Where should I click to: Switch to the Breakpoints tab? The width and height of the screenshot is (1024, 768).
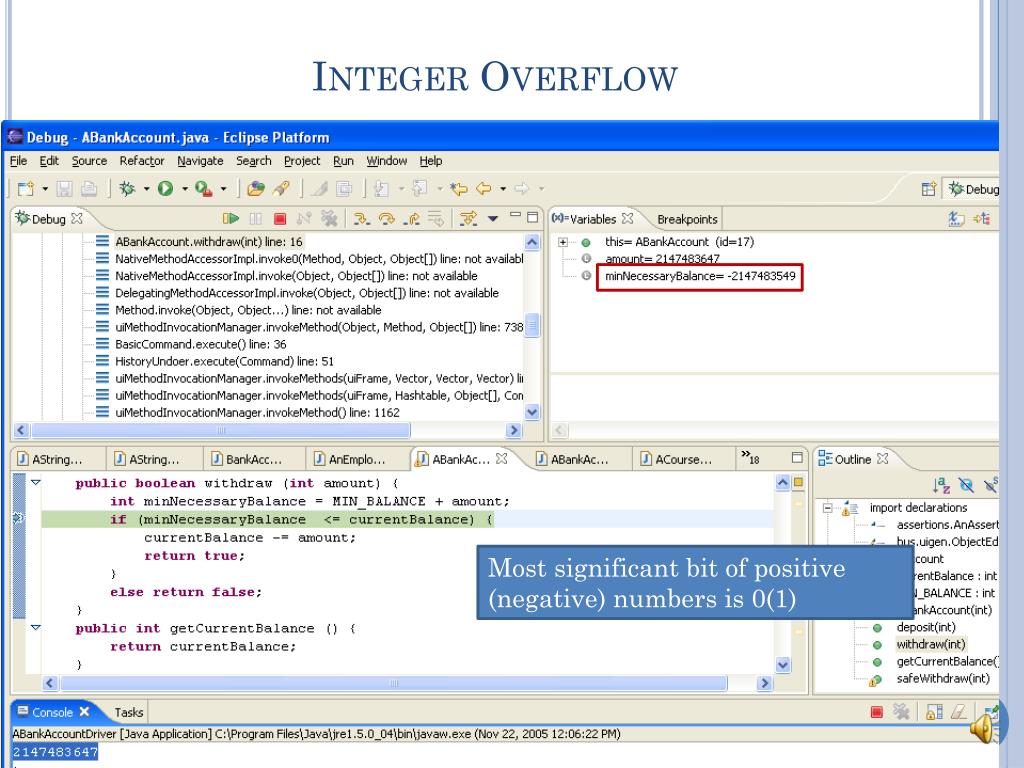pyautogui.click(x=686, y=219)
